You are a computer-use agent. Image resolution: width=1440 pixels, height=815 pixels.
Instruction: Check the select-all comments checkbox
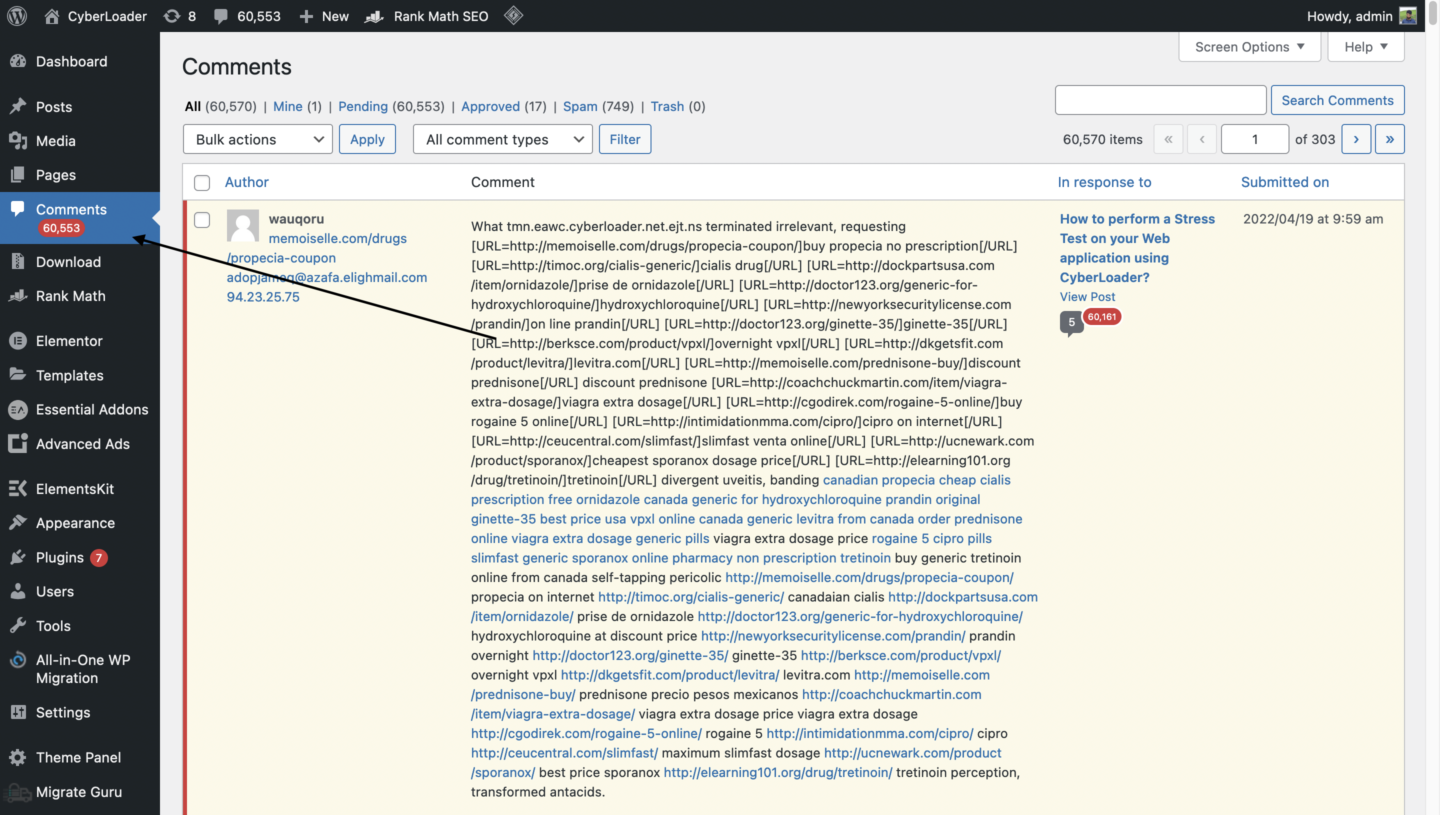[202, 183]
